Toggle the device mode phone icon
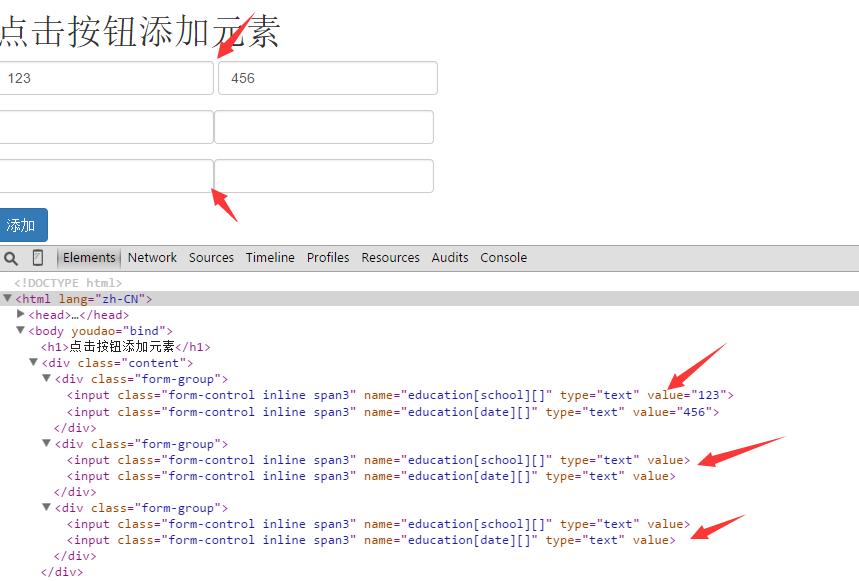The width and height of the screenshot is (859, 581). coord(38,257)
